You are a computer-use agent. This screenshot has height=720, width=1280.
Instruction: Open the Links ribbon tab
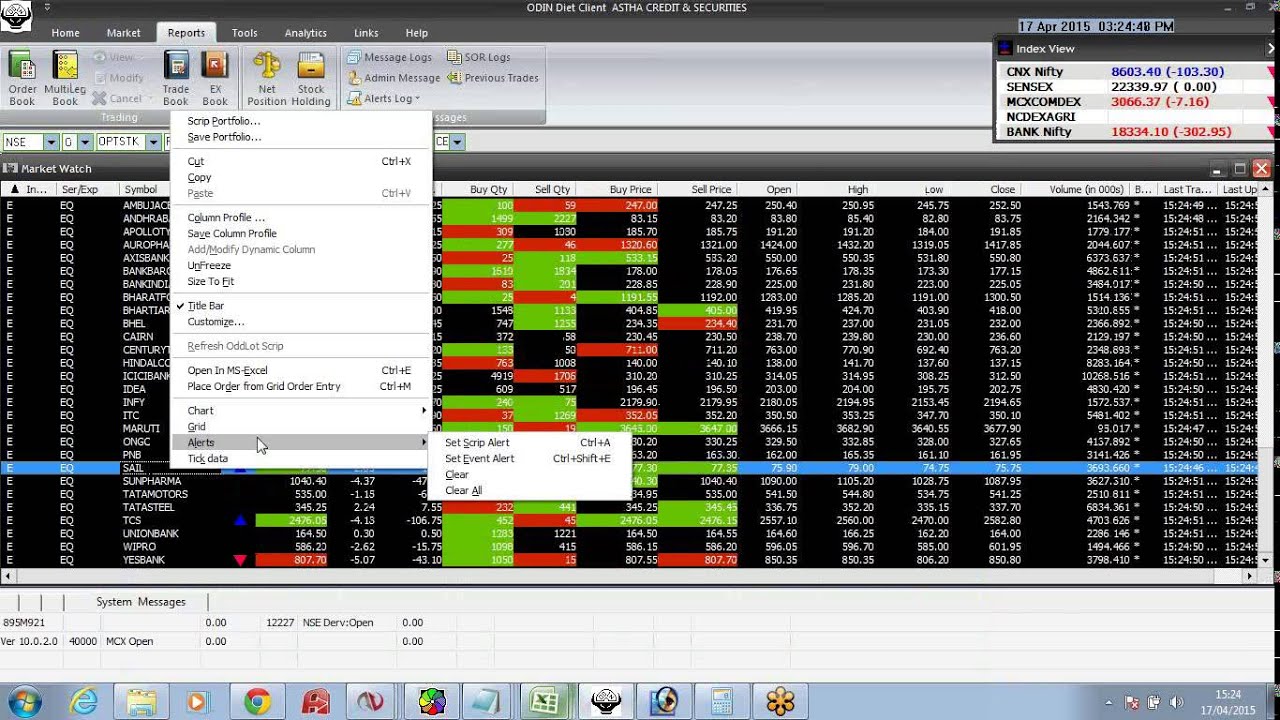click(x=366, y=33)
